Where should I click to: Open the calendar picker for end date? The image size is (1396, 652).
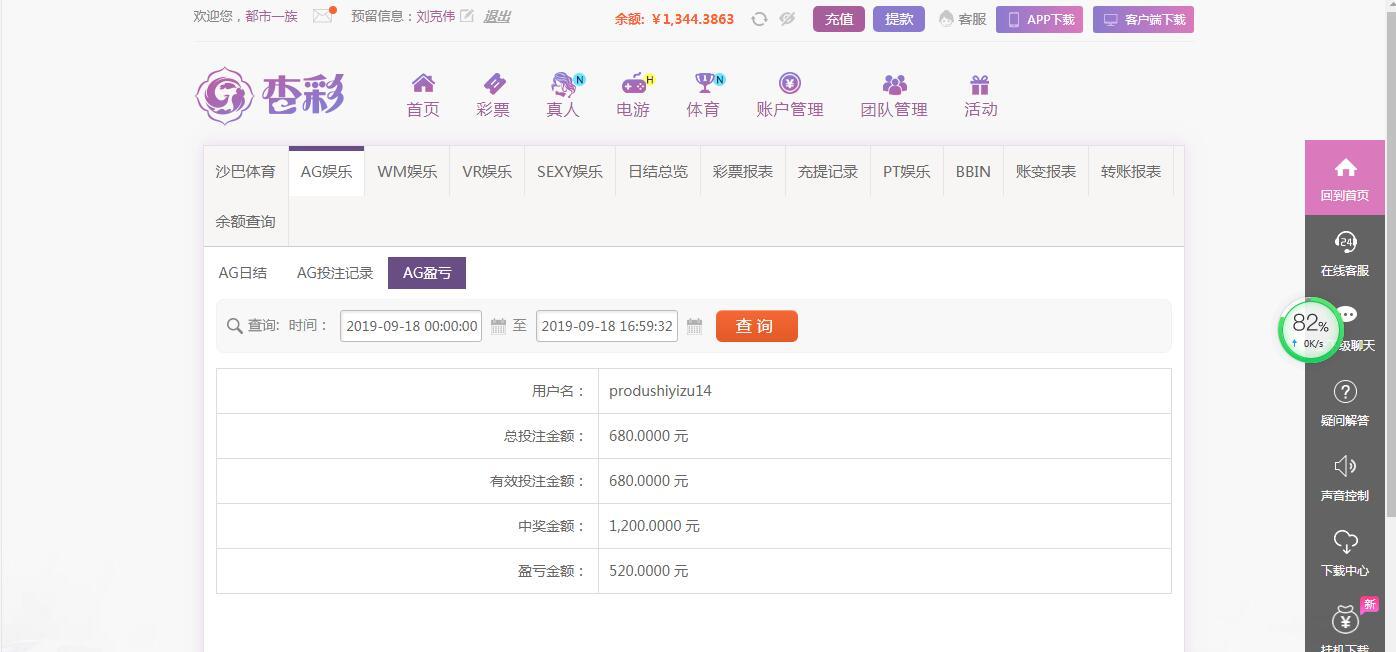(694, 325)
